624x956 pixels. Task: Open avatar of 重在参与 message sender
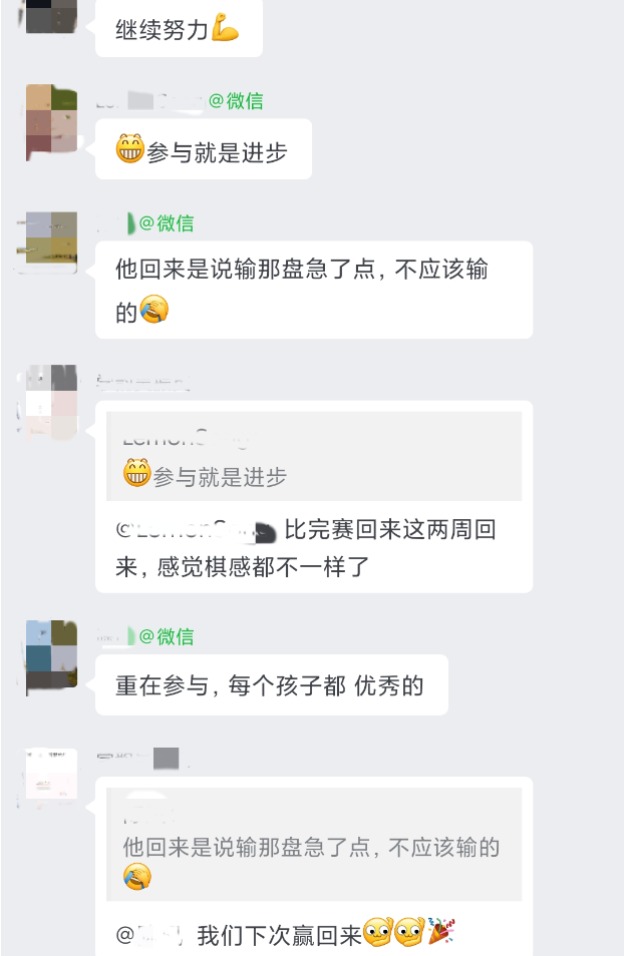[51, 658]
